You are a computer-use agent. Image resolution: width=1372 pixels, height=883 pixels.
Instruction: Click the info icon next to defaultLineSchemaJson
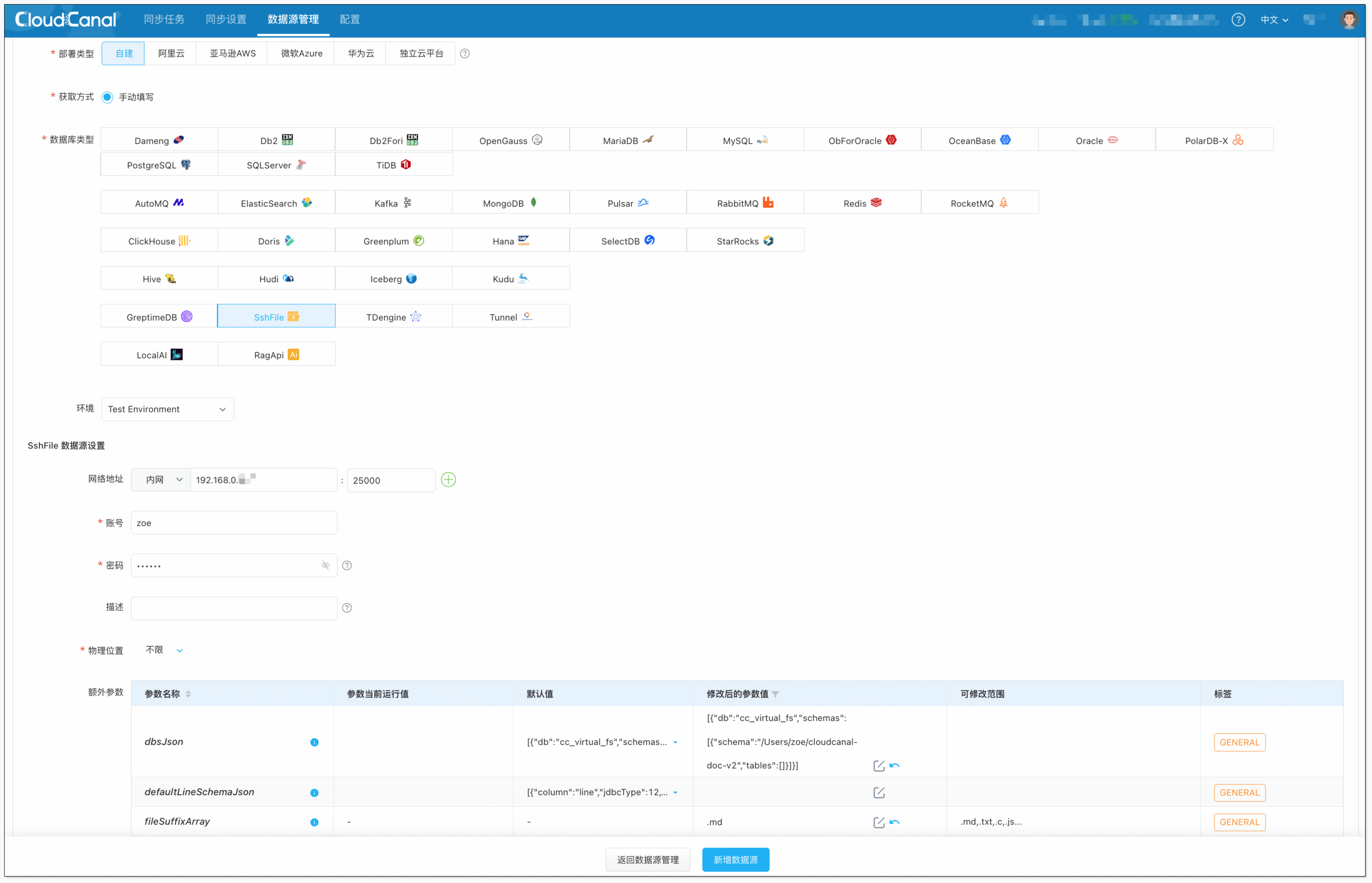pos(314,793)
